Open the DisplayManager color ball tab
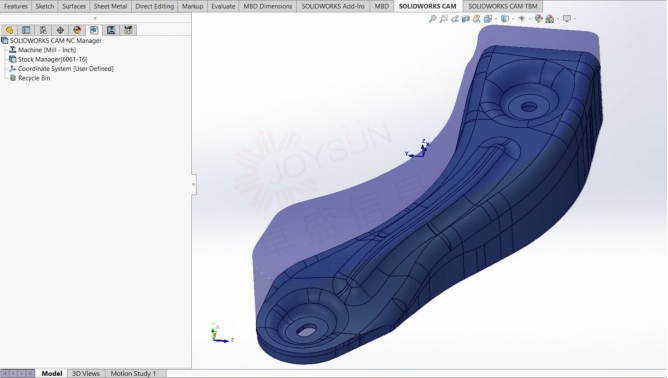 tap(77, 30)
